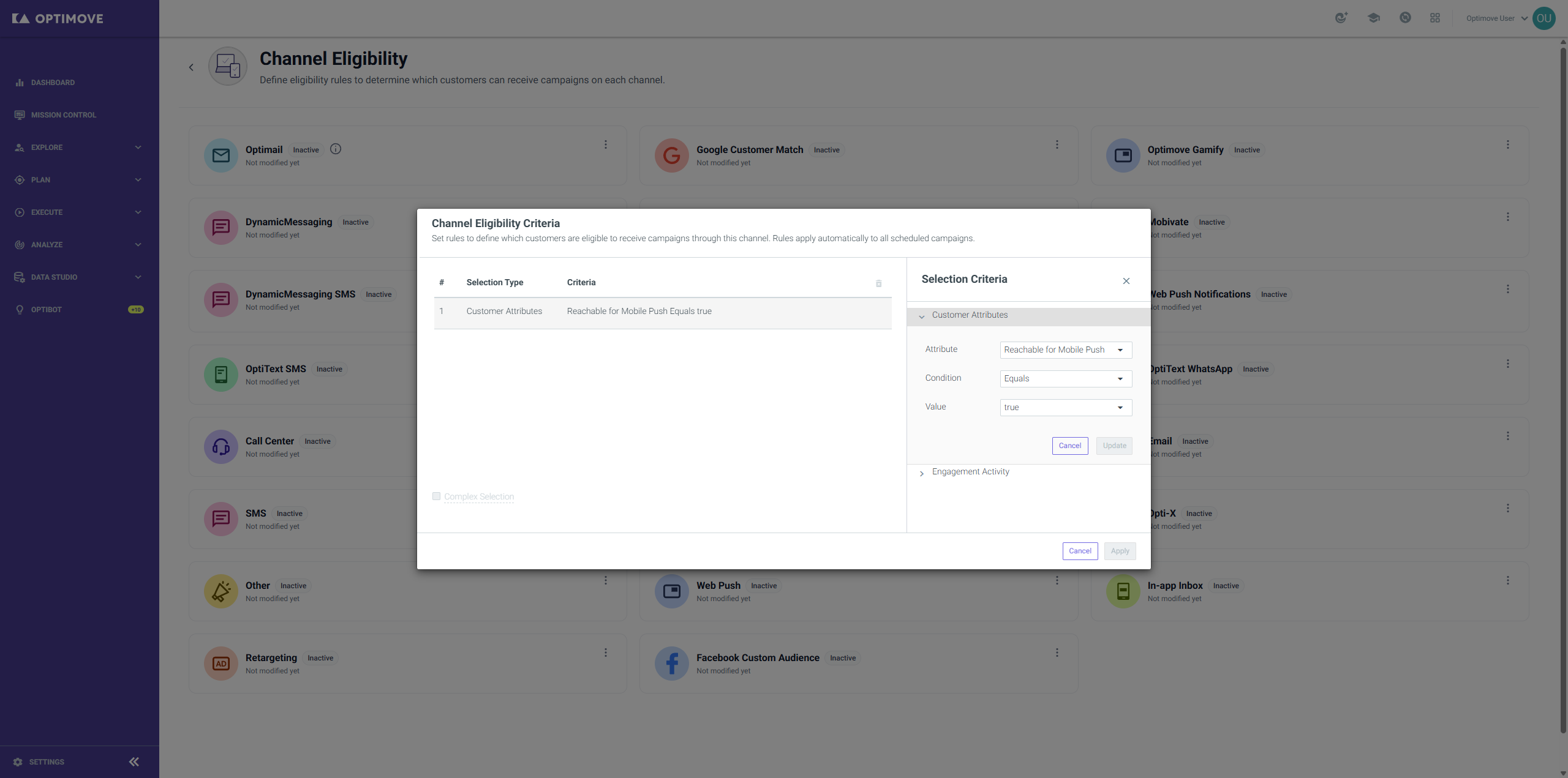Image resolution: width=1568 pixels, height=778 pixels.
Task: Click the Channel Eligibility page icon
Action: click(228, 66)
